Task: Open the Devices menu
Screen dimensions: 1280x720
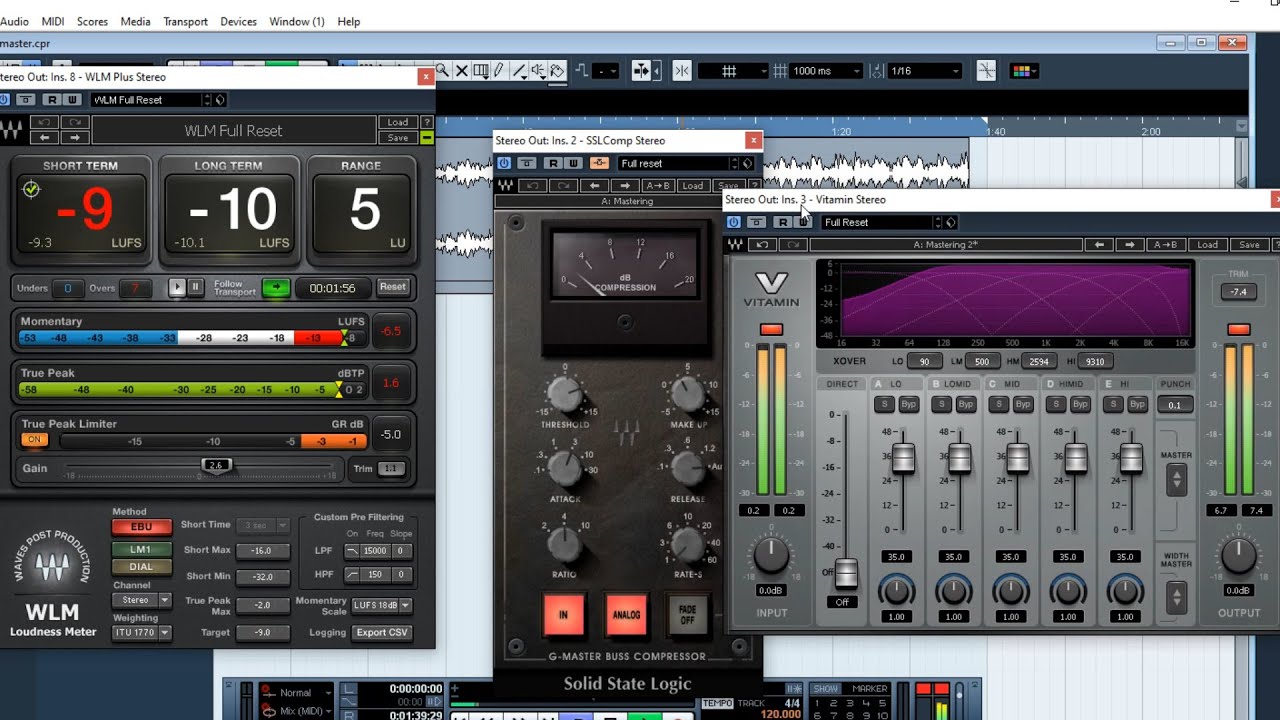Action: coord(238,21)
